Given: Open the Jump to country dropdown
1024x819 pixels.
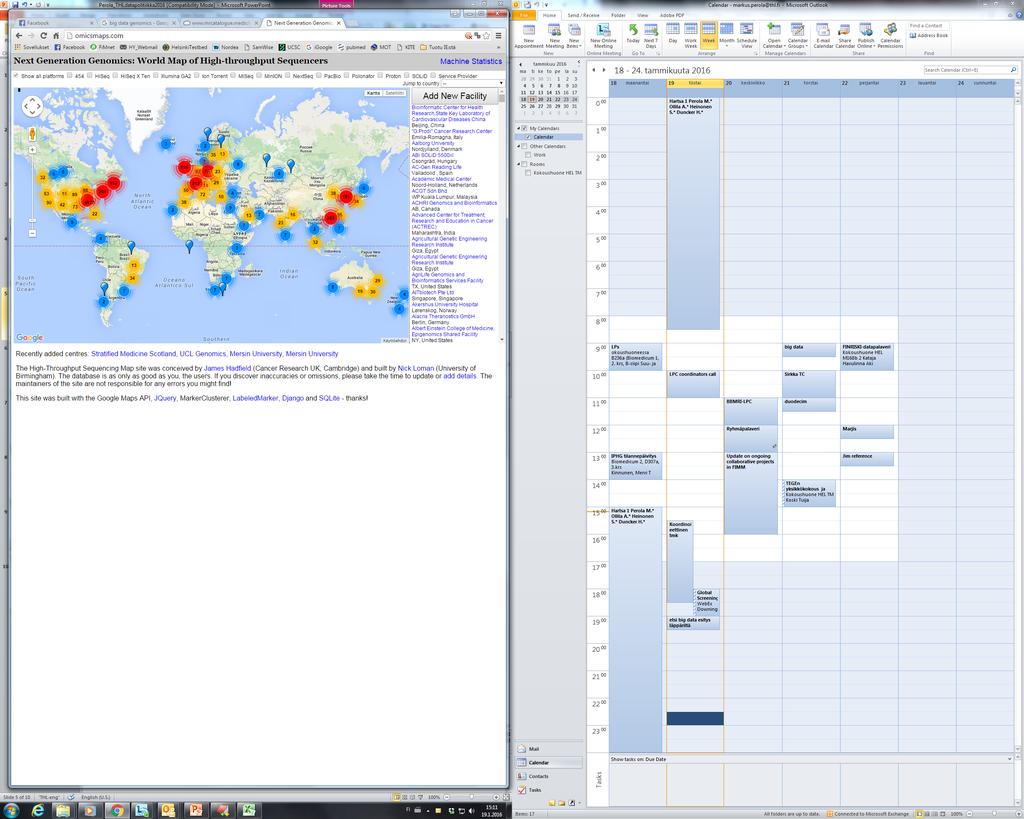Looking at the screenshot, I should 473,84.
